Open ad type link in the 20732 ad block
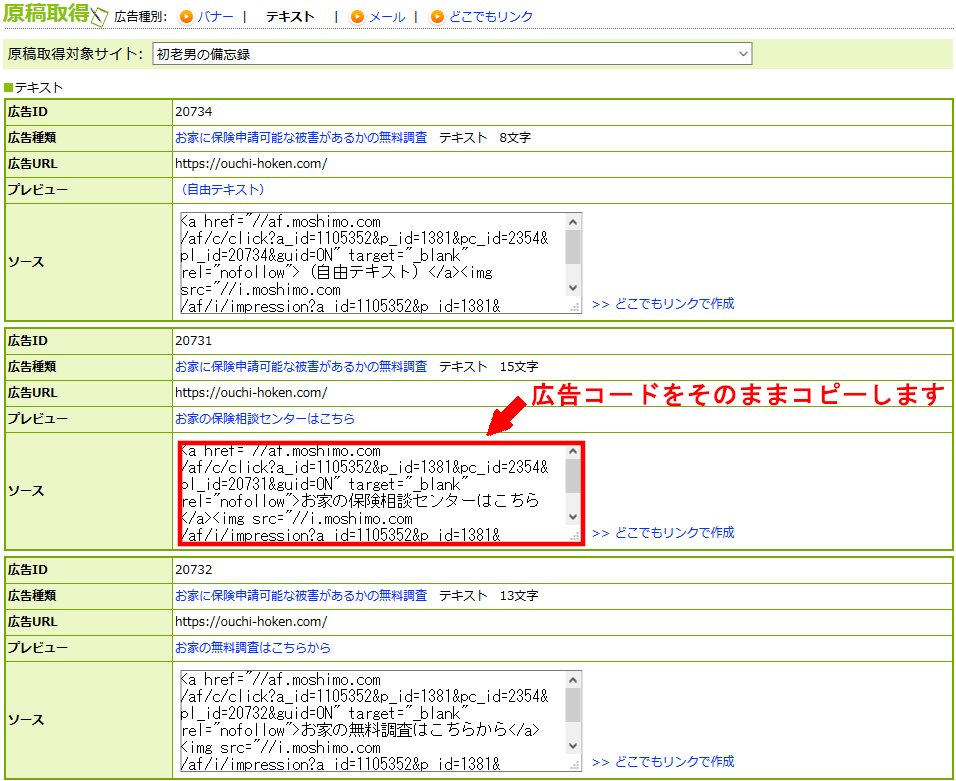956x781 pixels. click(301, 596)
